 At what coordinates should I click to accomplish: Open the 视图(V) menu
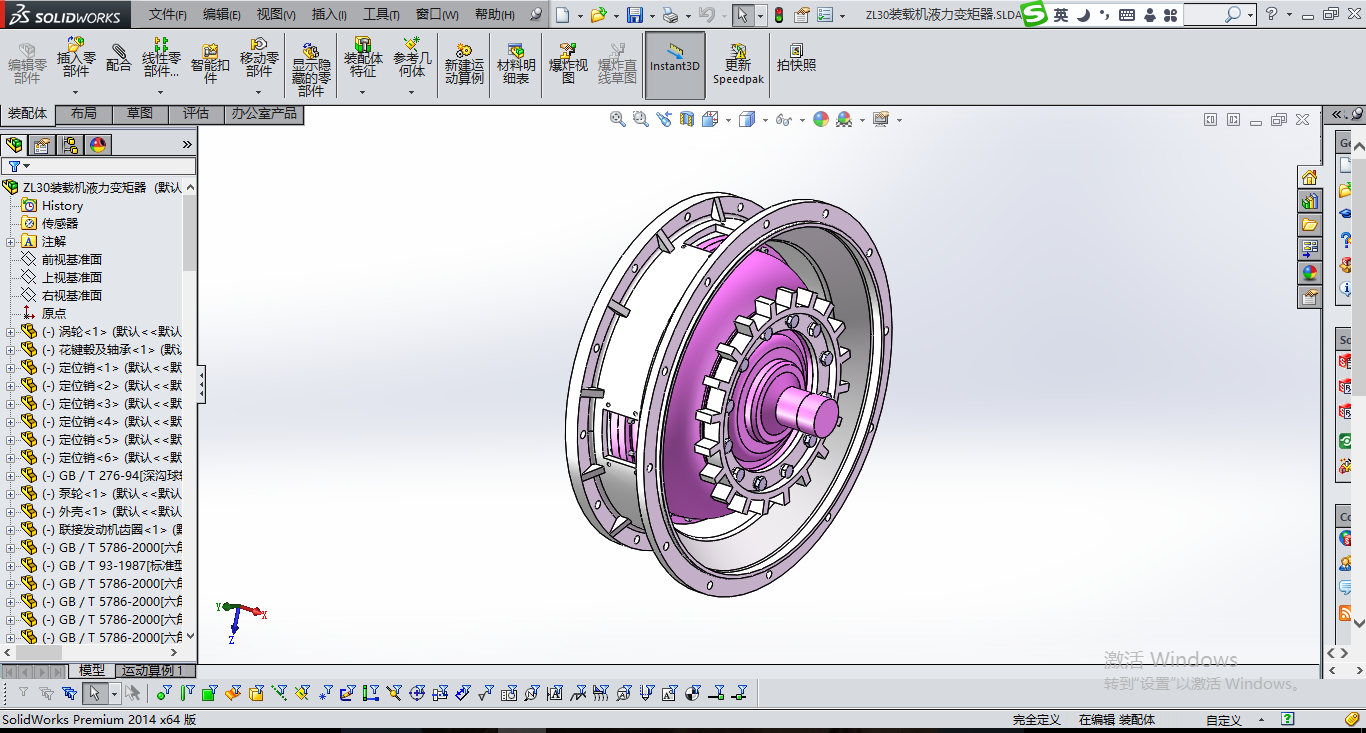click(x=276, y=15)
